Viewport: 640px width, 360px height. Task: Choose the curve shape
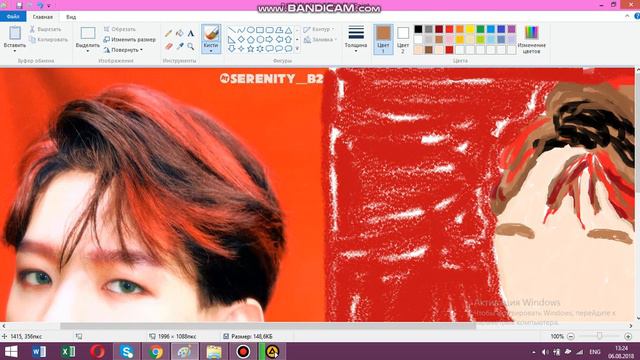click(x=241, y=30)
